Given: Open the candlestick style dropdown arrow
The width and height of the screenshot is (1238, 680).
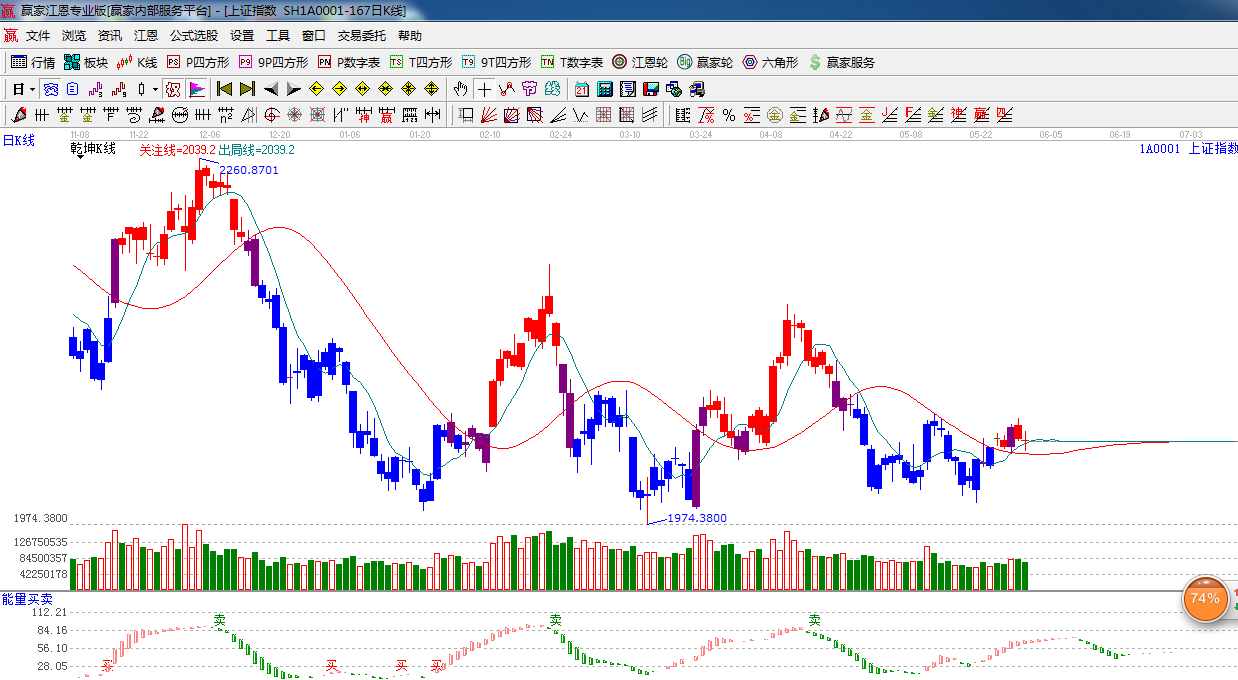Looking at the screenshot, I should tap(155, 89).
